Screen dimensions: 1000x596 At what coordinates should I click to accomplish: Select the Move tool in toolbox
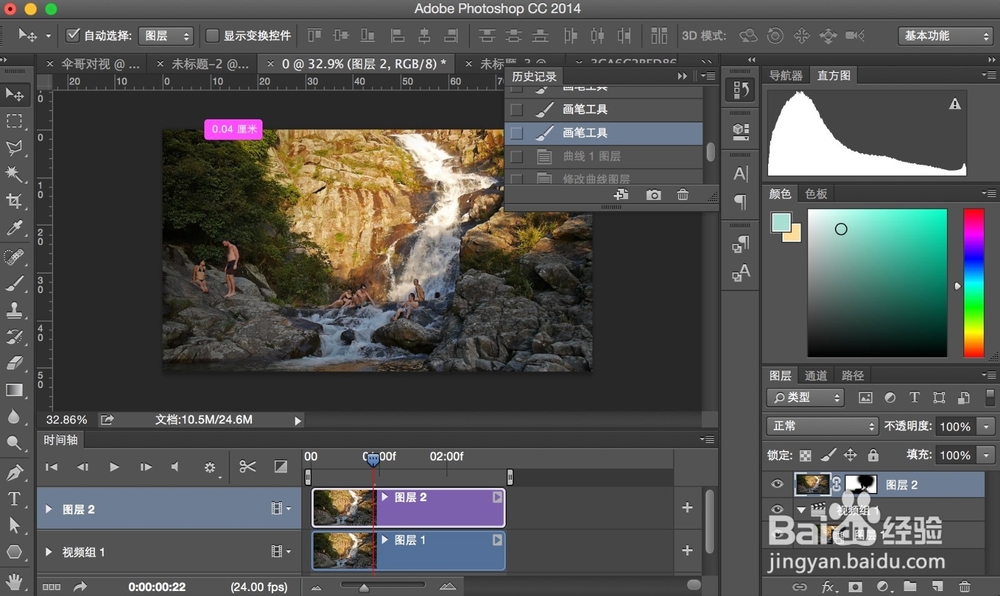[14, 95]
